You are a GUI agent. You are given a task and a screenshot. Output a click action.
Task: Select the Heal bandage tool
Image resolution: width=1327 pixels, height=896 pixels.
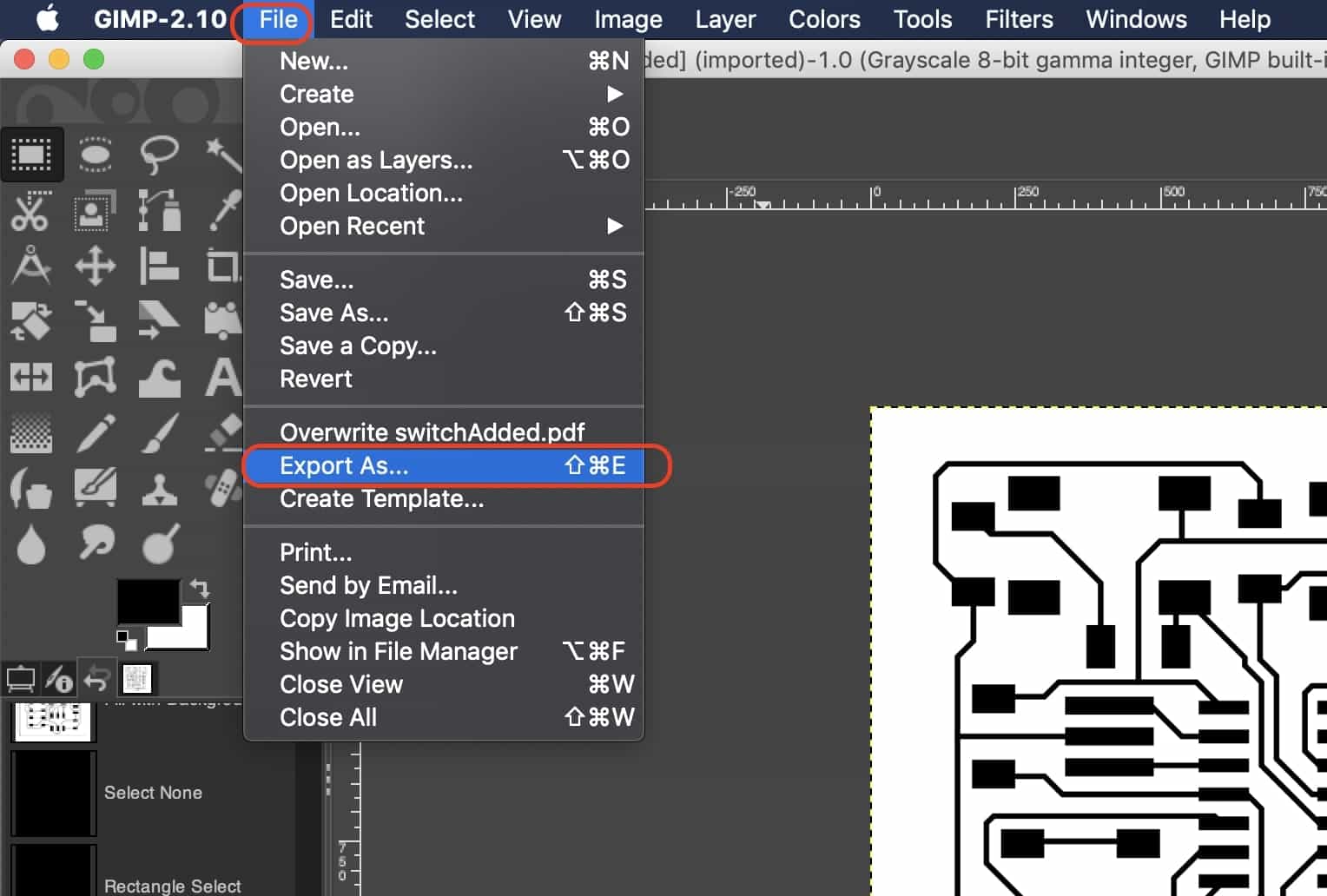[x=223, y=489]
